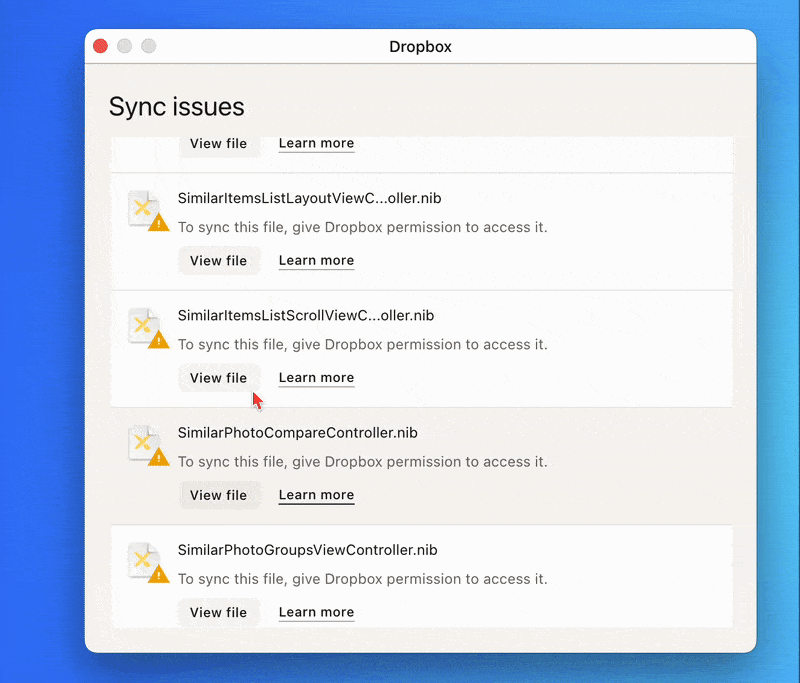Open Learn more for SimilarPhotoCompareController.nib
Screen dimensions: 800x683
coord(316,495)
